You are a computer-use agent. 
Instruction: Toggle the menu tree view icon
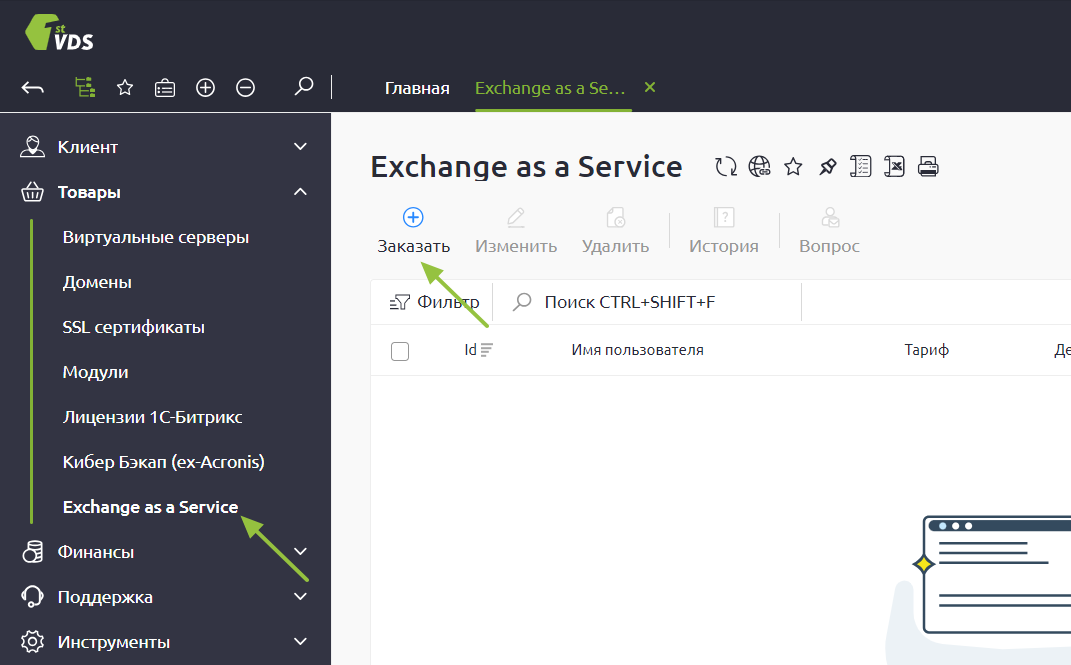[x=85, y=87]
